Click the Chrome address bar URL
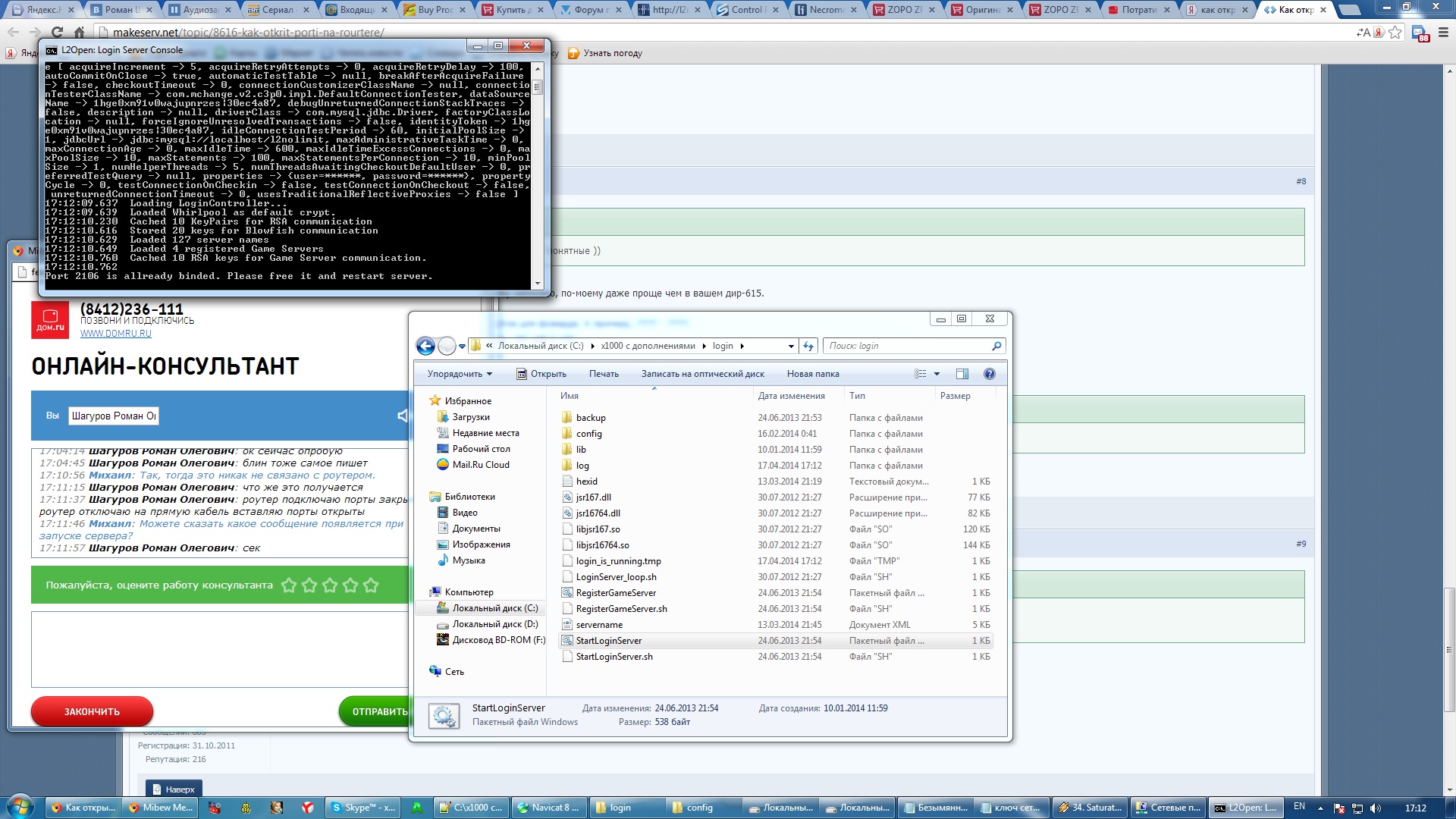Screen dimensions: 1456x819 click(x=249, y=33)
